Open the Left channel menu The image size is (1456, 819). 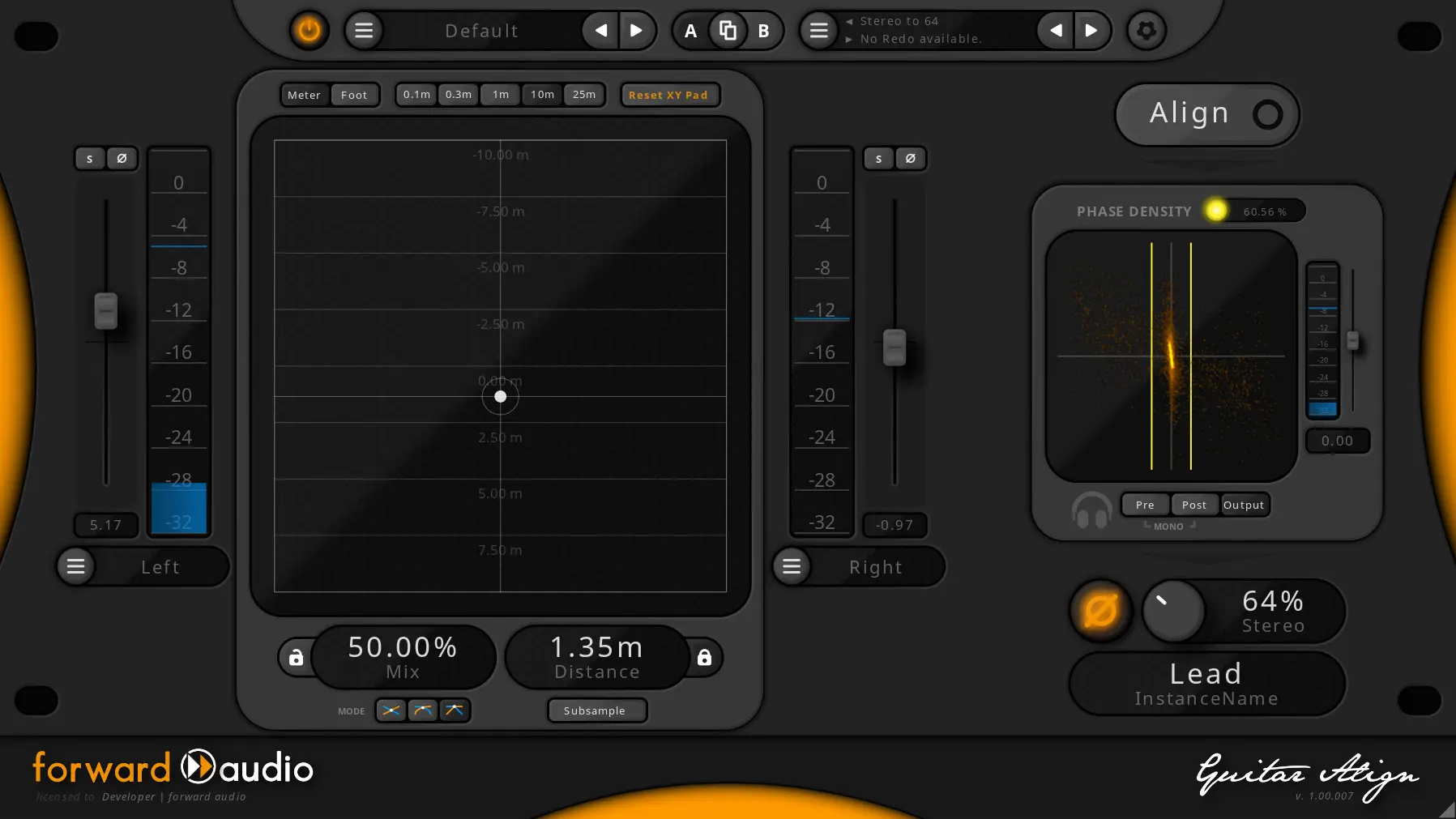pyautogui.click(x=76, y=566)
